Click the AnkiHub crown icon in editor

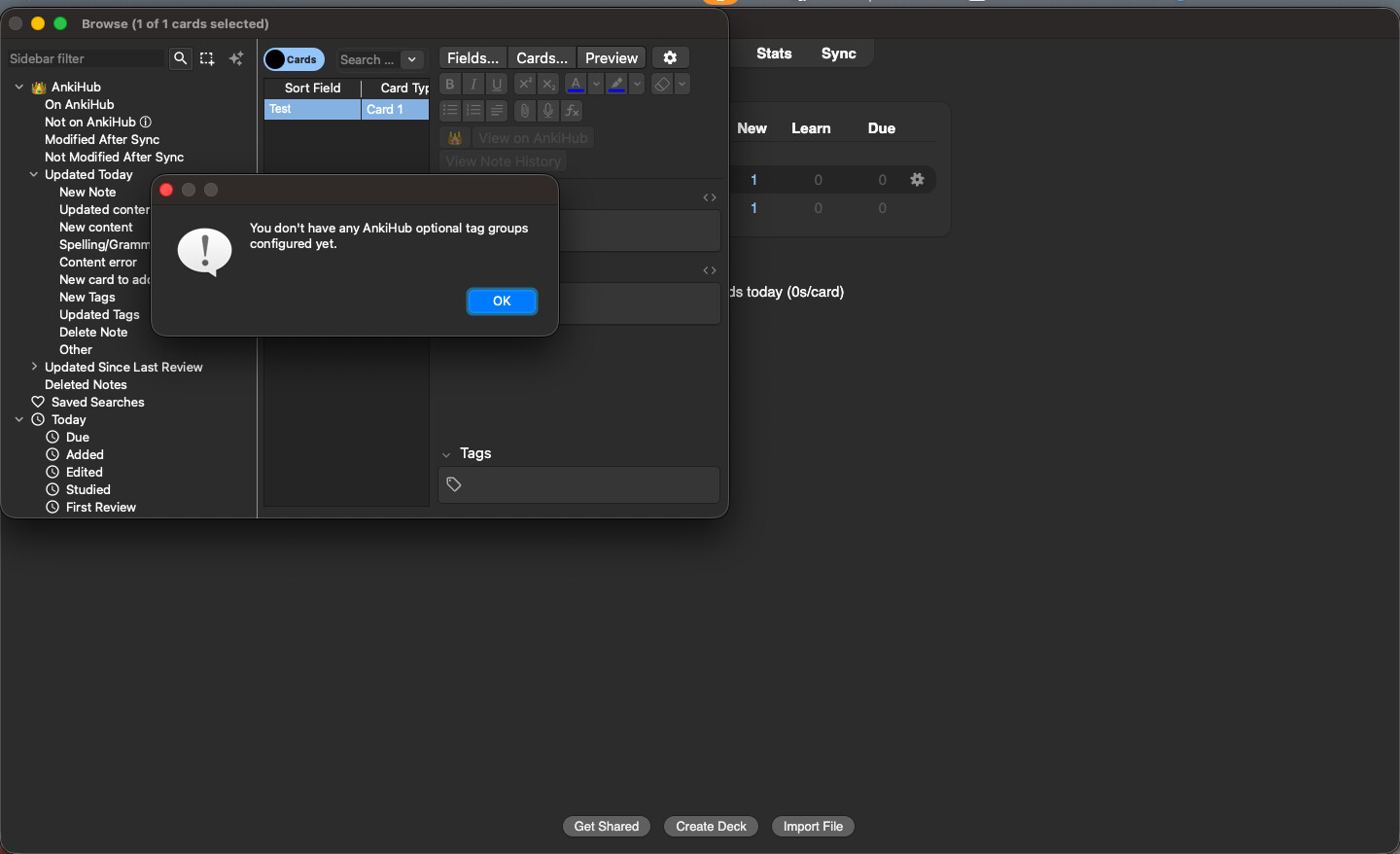[455, 138]
